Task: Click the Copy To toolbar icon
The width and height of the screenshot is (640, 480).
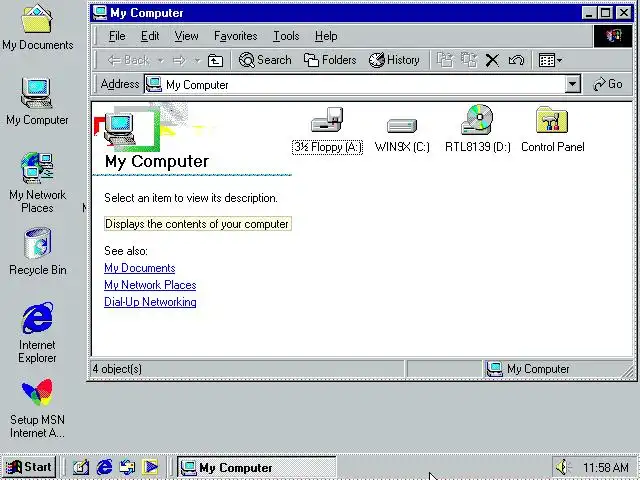Action: [x=469, y=60]
